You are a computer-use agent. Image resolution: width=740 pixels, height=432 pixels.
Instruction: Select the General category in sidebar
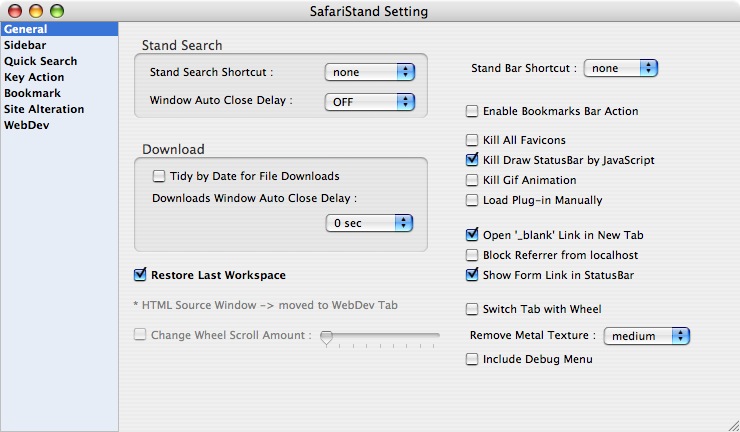59,29
